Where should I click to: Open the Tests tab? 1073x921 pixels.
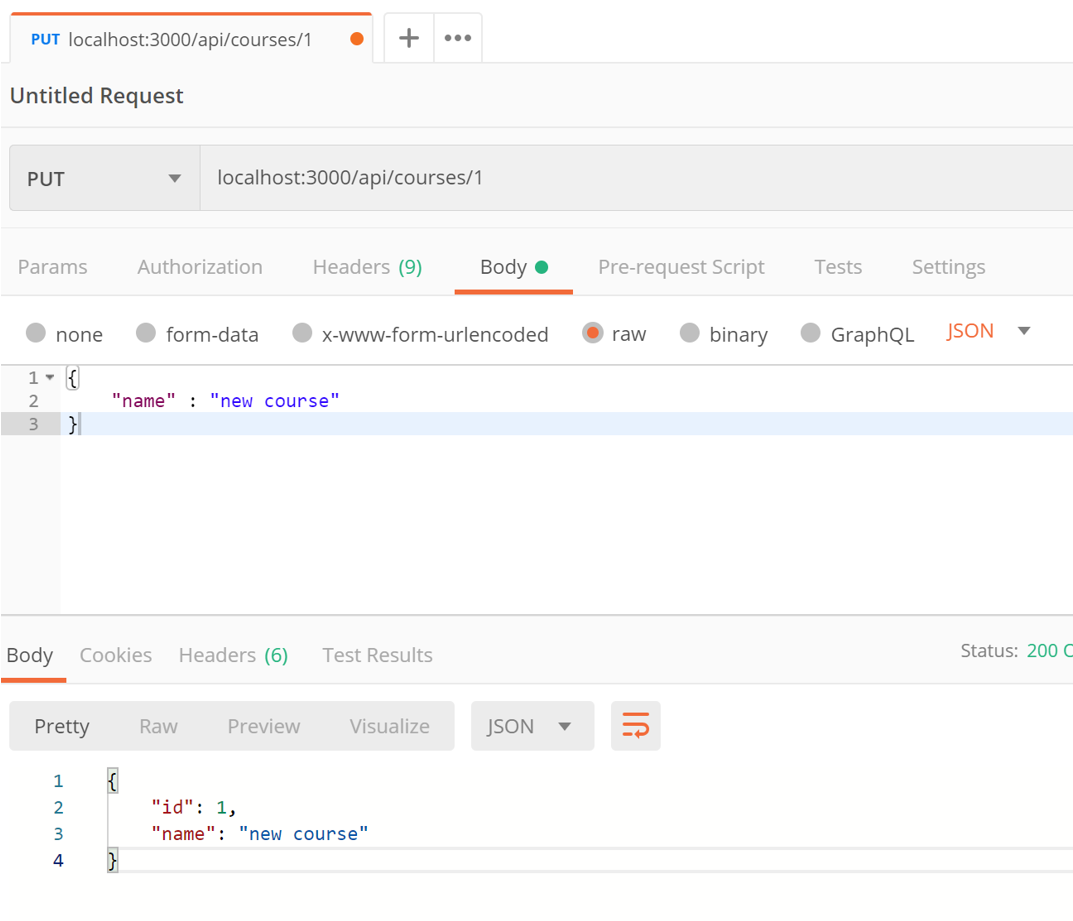tap(838, 267)
